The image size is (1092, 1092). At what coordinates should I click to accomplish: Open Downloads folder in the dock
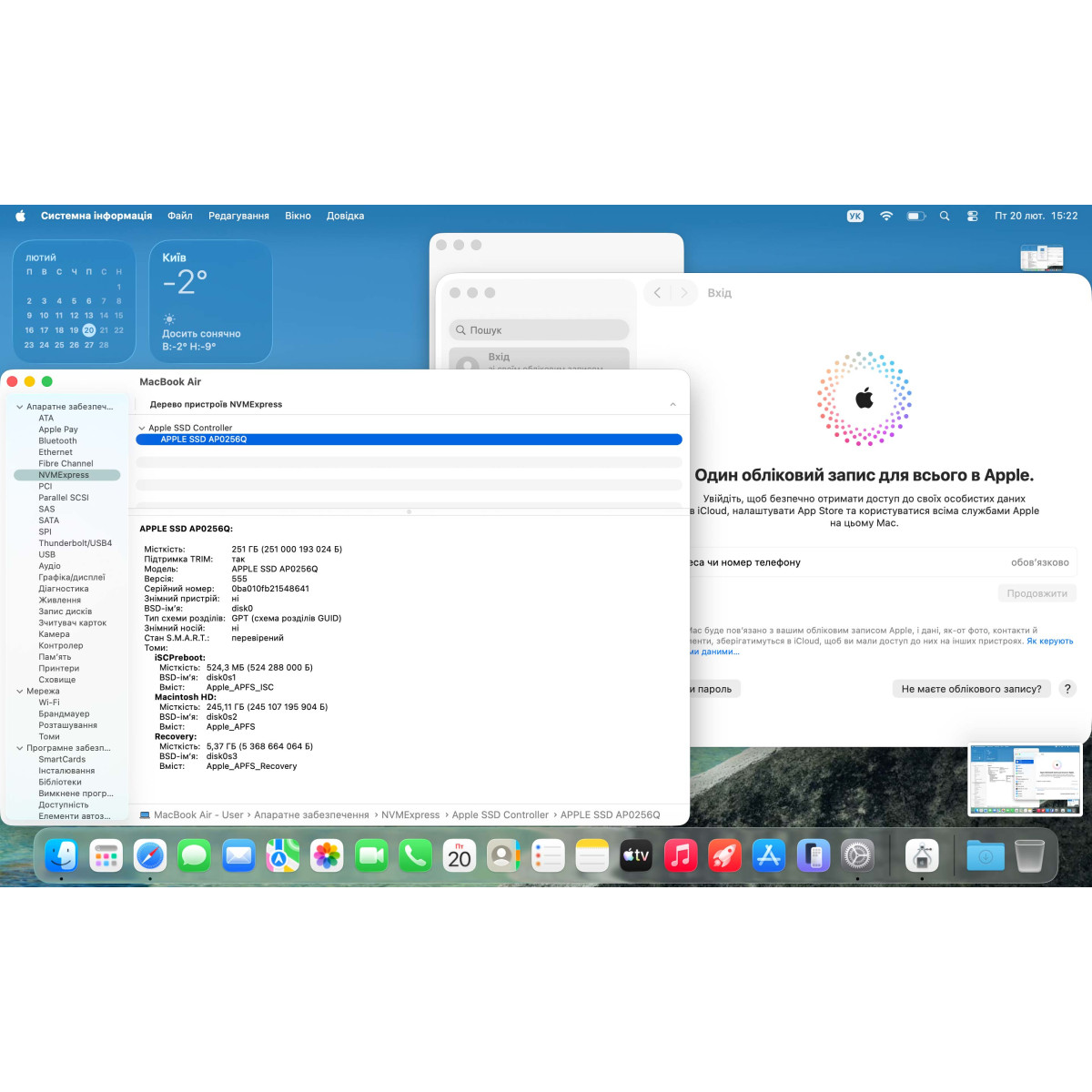[x=986, y=855]
